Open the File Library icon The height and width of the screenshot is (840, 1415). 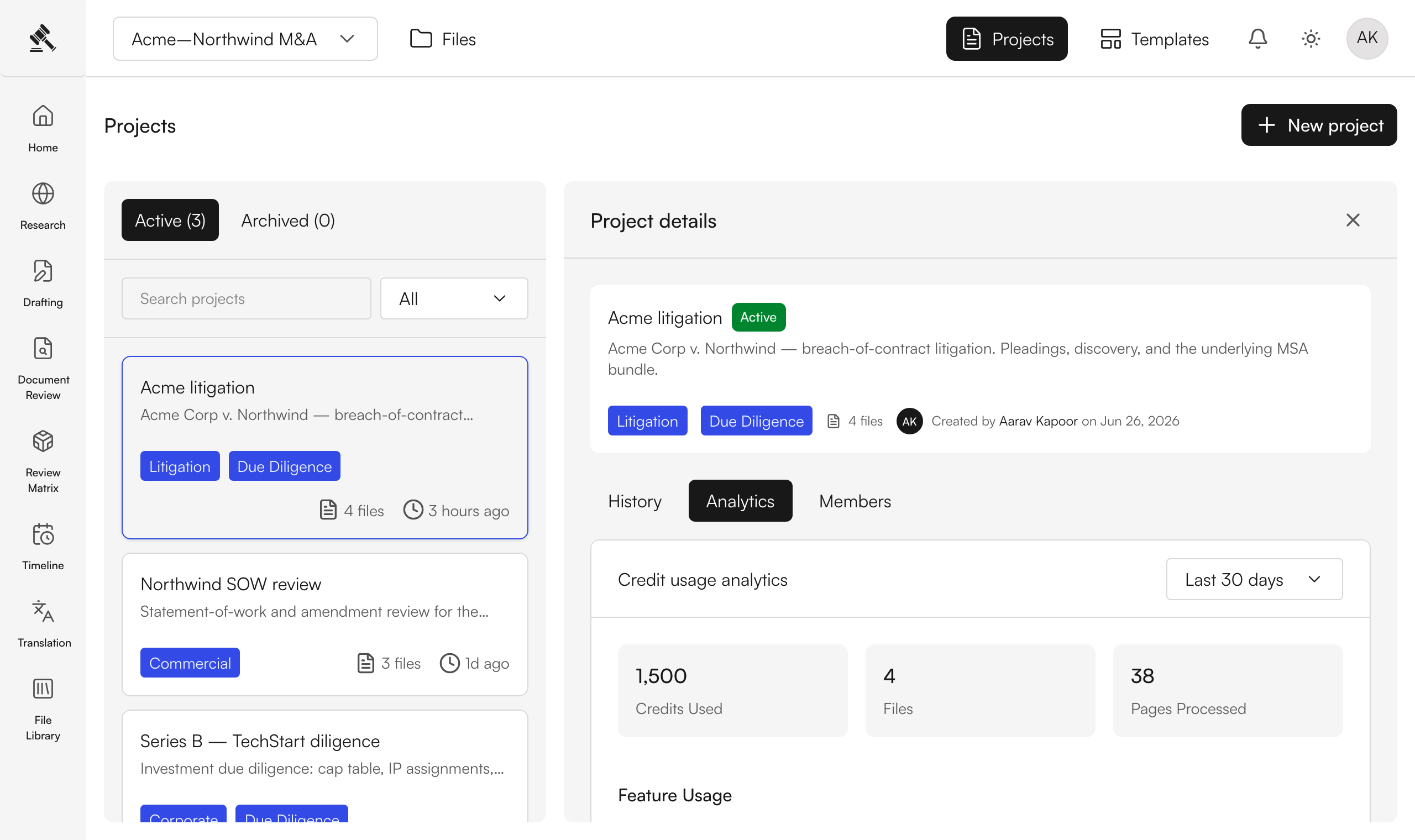point(43,689)
